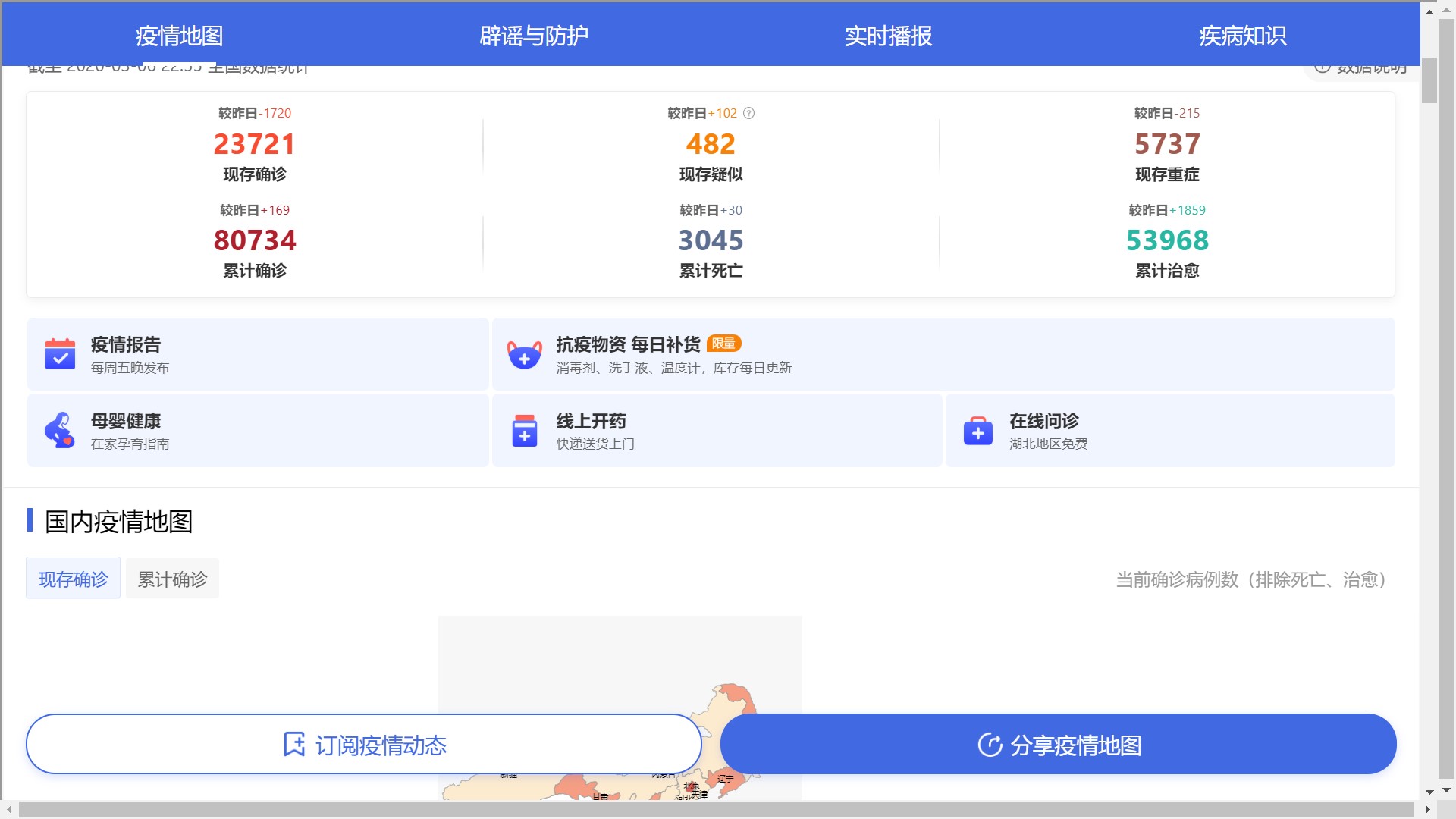The image size is (1456, 819).
Task: Open the 疫情地图 tab
Action: 179,36
